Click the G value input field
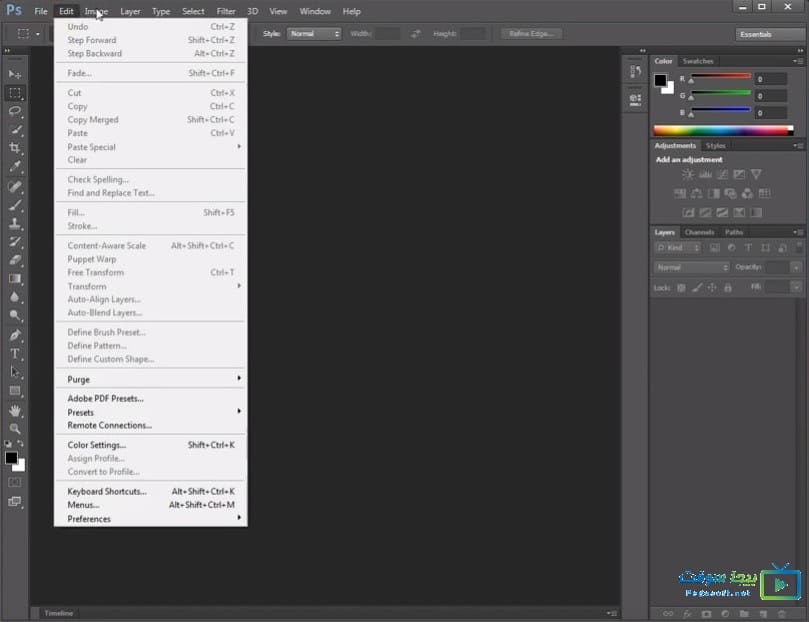The height and width of the screenshot is (622, 809). point(771,96)
